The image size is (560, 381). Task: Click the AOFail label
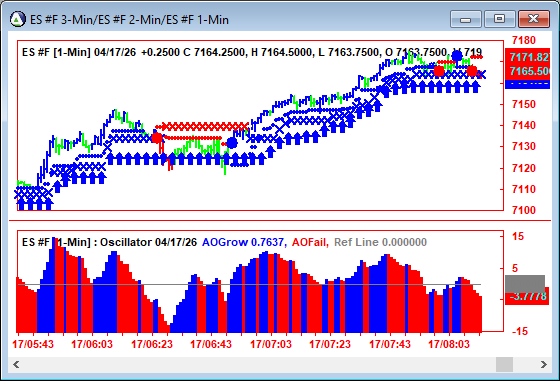coord(310,242)
